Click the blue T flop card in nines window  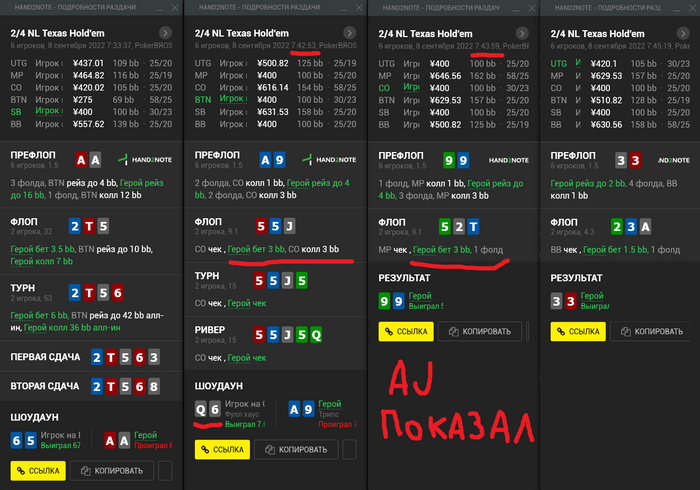473,227
